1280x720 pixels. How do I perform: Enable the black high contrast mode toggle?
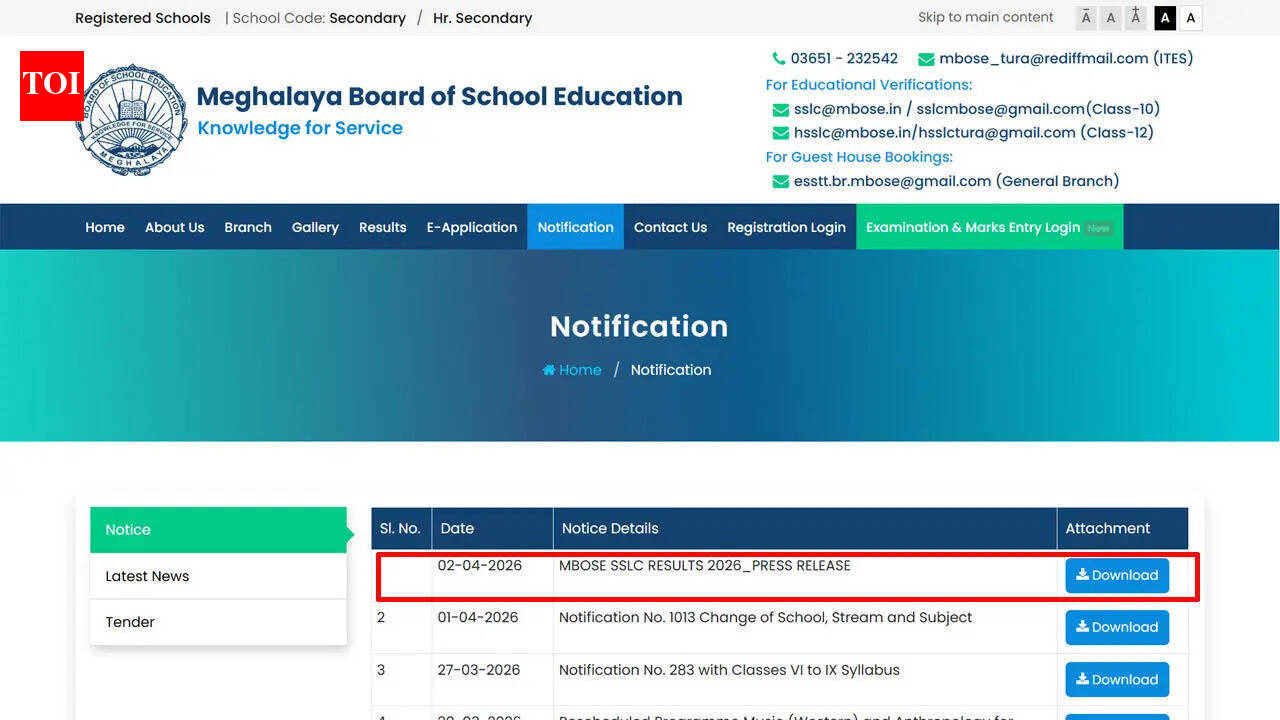[1164, 17]
